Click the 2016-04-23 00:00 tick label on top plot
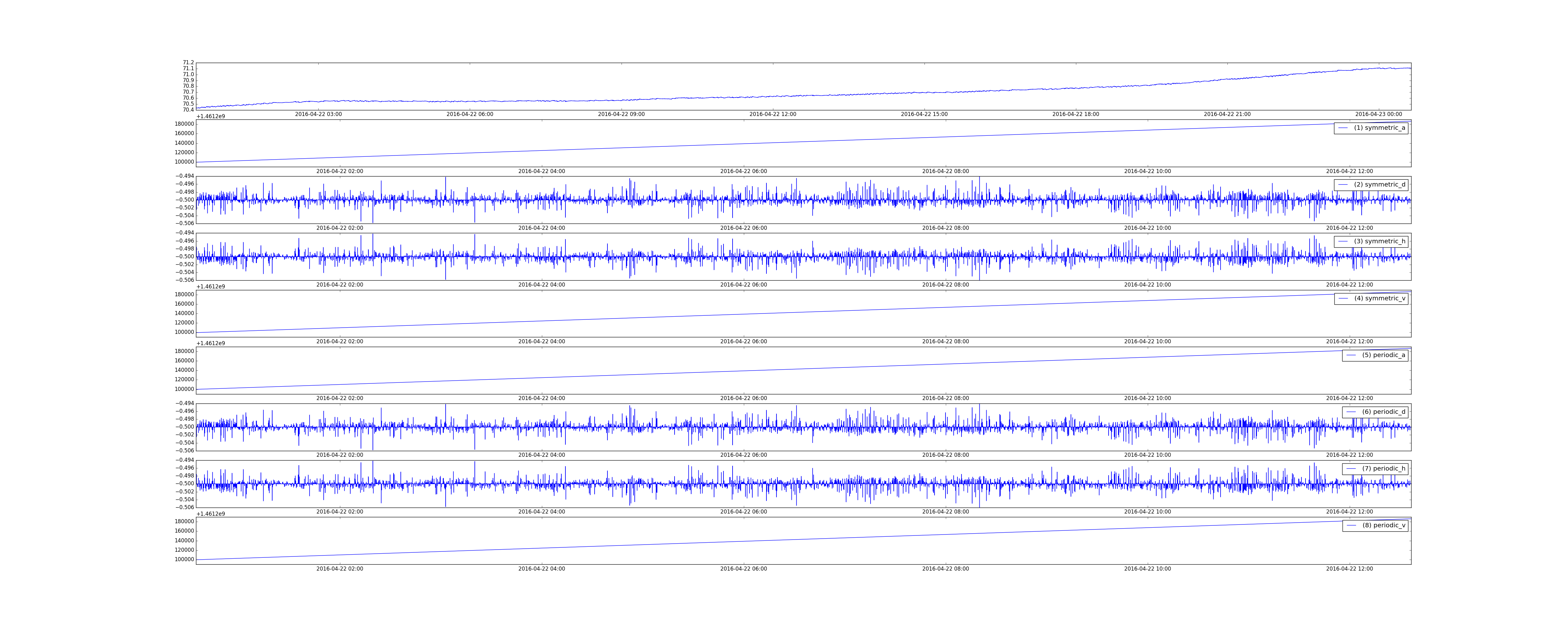1568x627 pixels. (1378, 114)
